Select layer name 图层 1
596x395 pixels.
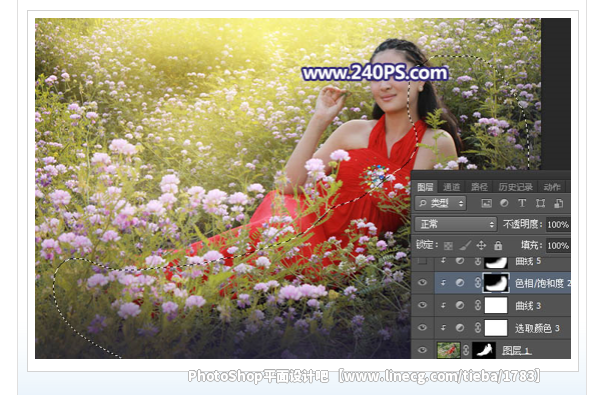click(x=516, y=350)
